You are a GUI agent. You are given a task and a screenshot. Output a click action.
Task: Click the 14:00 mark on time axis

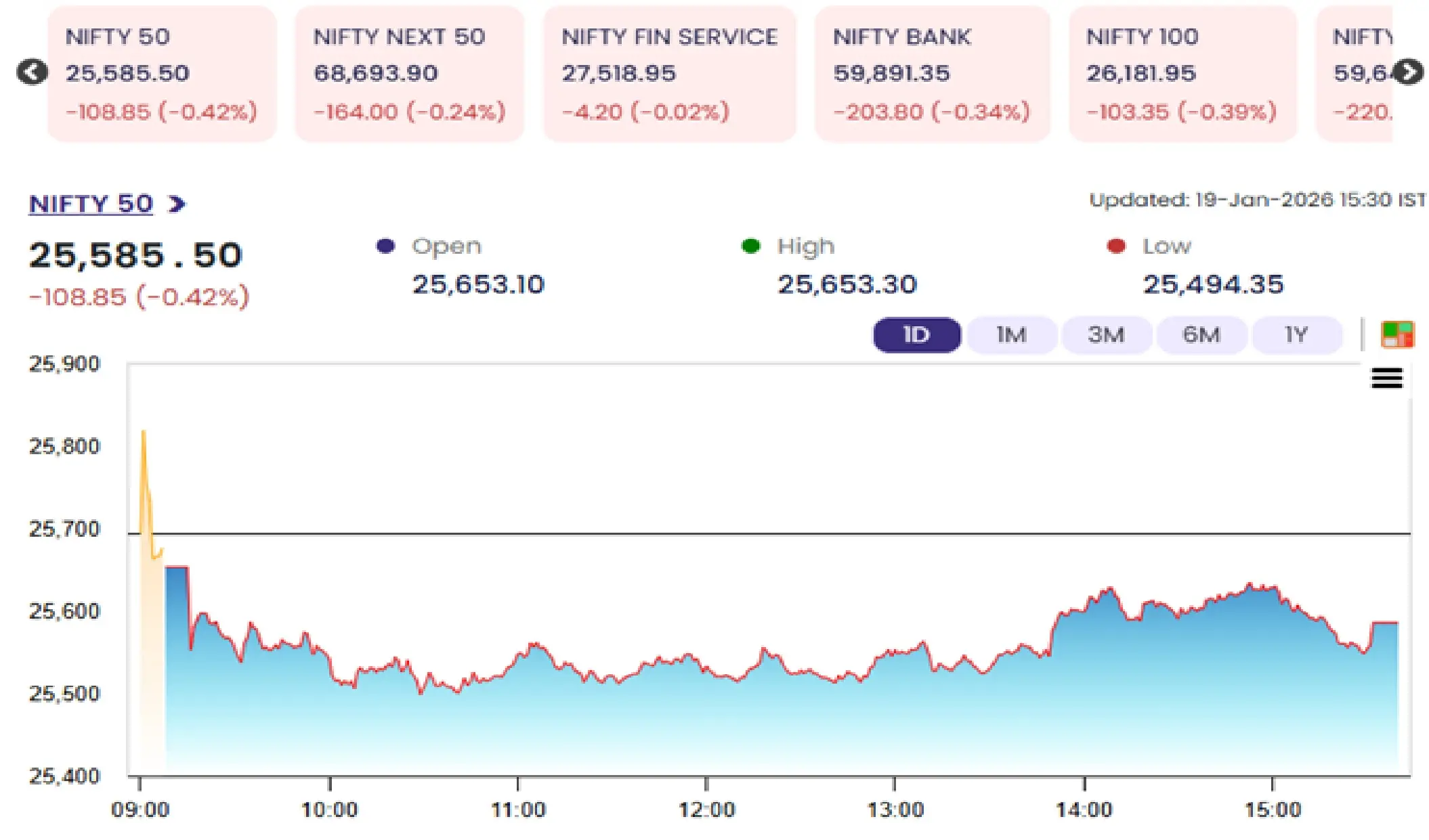pos(1084,809)
